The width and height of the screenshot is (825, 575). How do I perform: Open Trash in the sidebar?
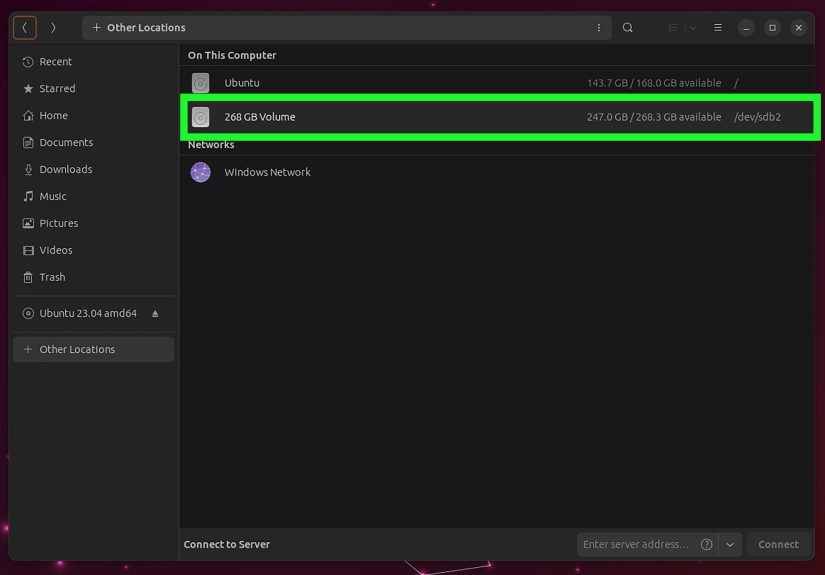click(x=94, y=277)
